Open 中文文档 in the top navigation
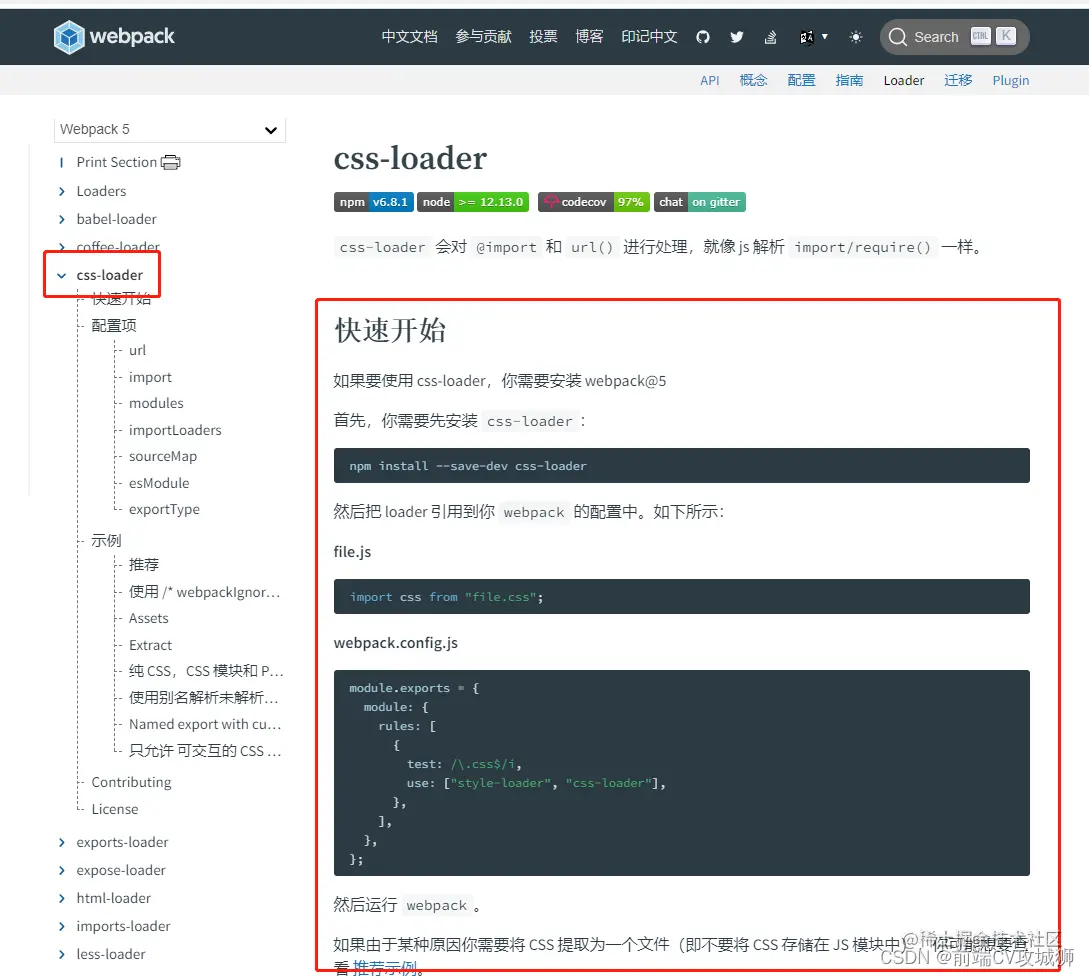Screen dimensions: 1089x976 (x=410, y=37)
